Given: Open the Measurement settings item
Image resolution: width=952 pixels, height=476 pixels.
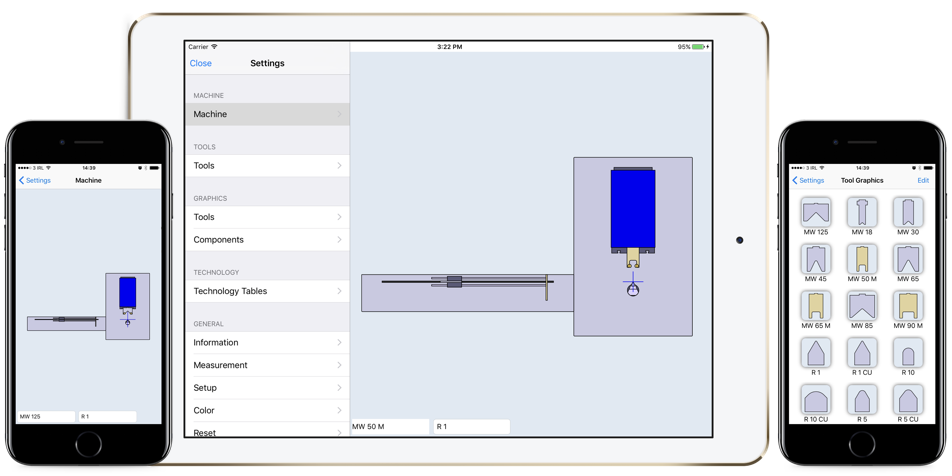Looking at the screenshot, I should point(266,365).
